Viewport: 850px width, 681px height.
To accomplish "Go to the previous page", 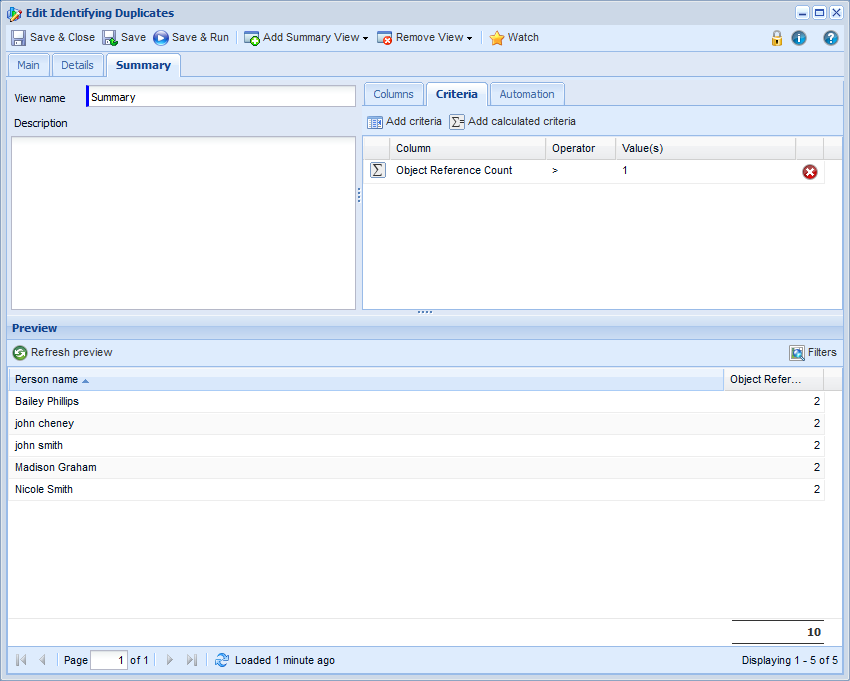I will click(42, 660).
